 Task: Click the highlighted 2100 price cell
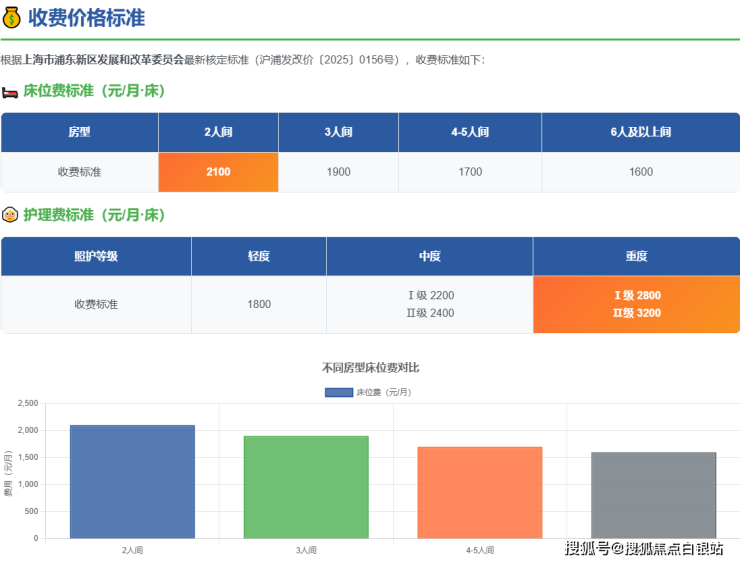tap(218, 172)
